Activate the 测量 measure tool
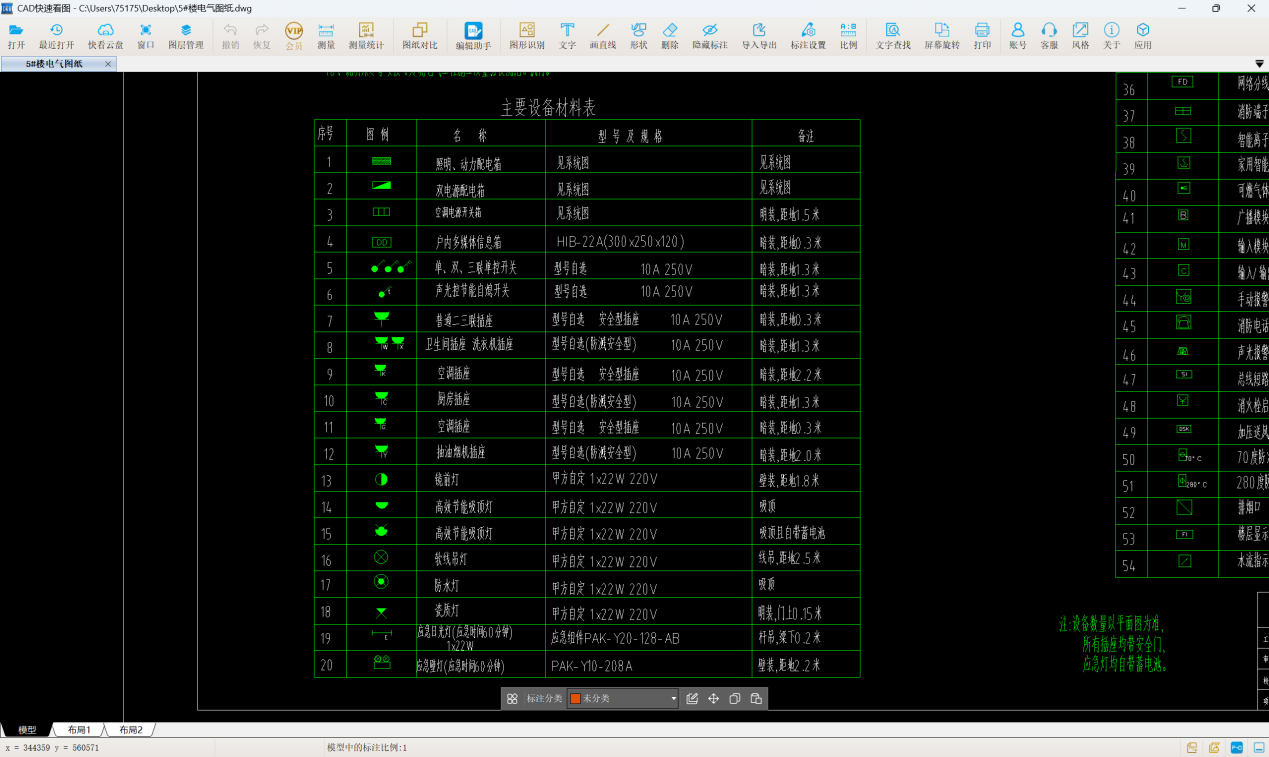 point(326,36)
